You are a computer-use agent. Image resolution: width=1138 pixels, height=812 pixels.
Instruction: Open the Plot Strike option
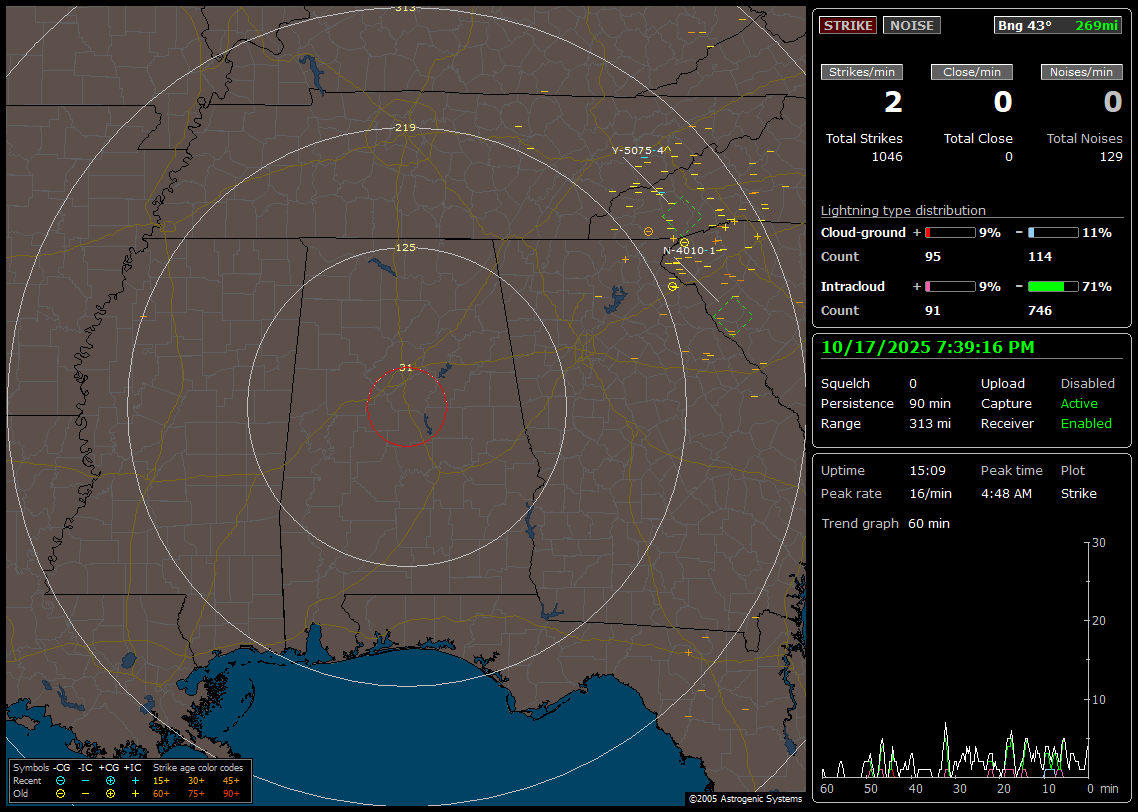pyautogui.click(x=1078, y=494)
